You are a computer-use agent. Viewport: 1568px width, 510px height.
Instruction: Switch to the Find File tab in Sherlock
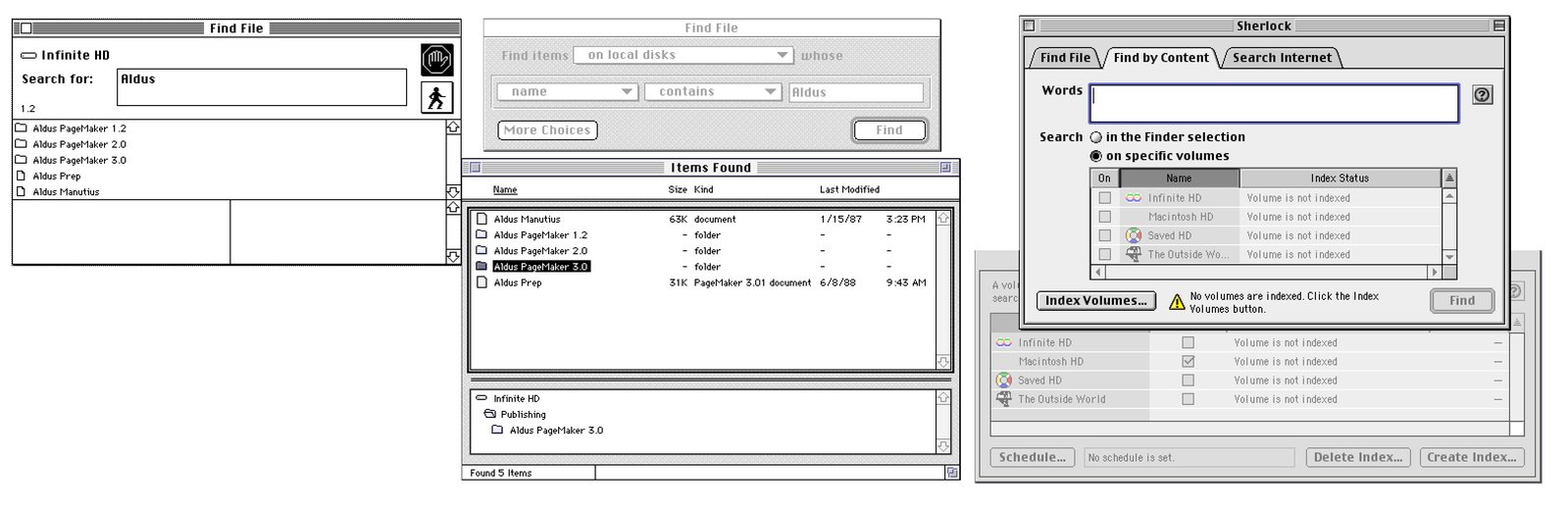click(1065, 58)
